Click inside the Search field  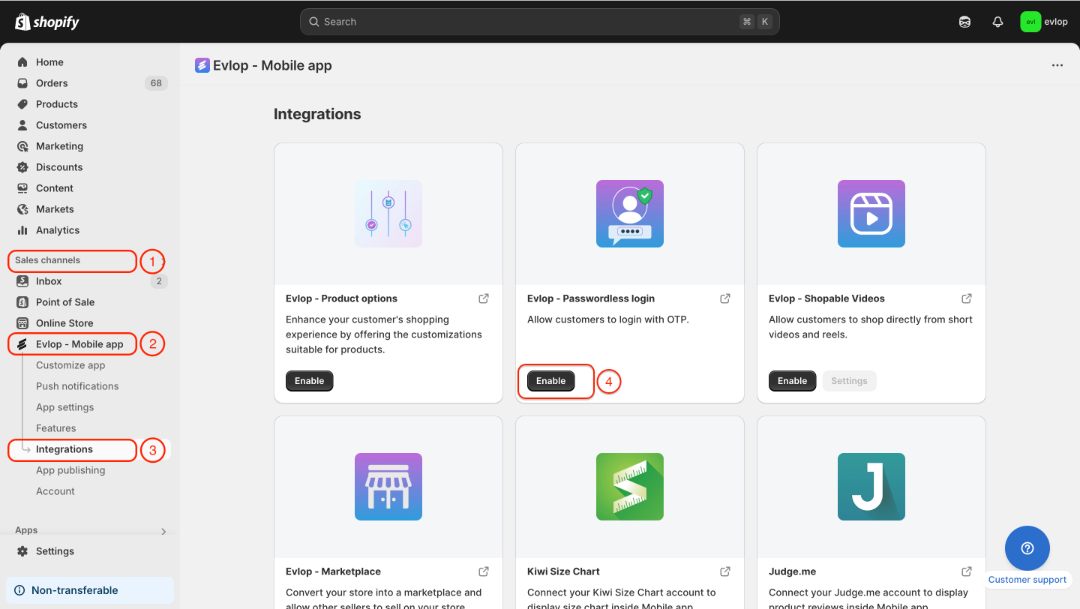[540, 21]
